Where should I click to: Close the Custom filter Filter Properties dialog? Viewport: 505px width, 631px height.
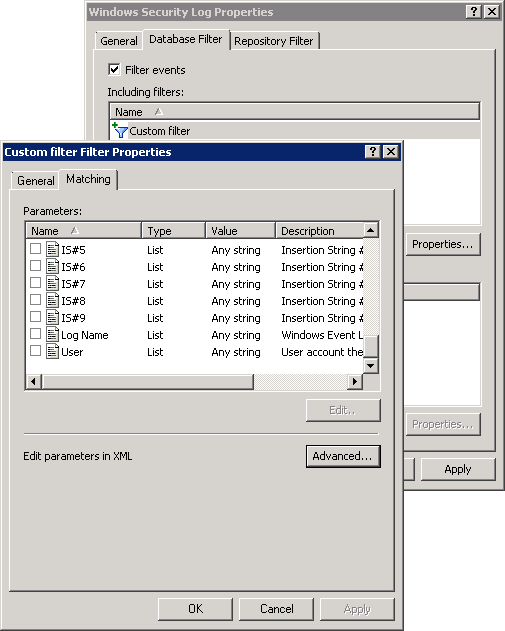(391, 152)
